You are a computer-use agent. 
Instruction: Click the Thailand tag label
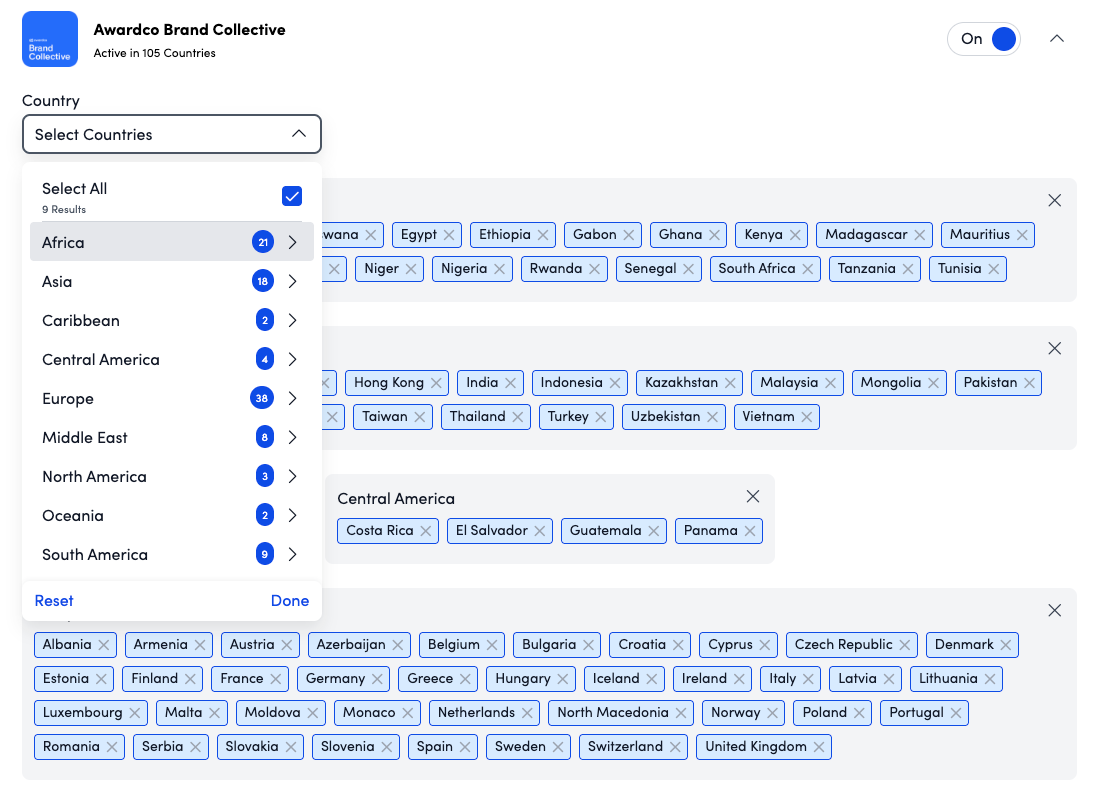pos(477,417)
